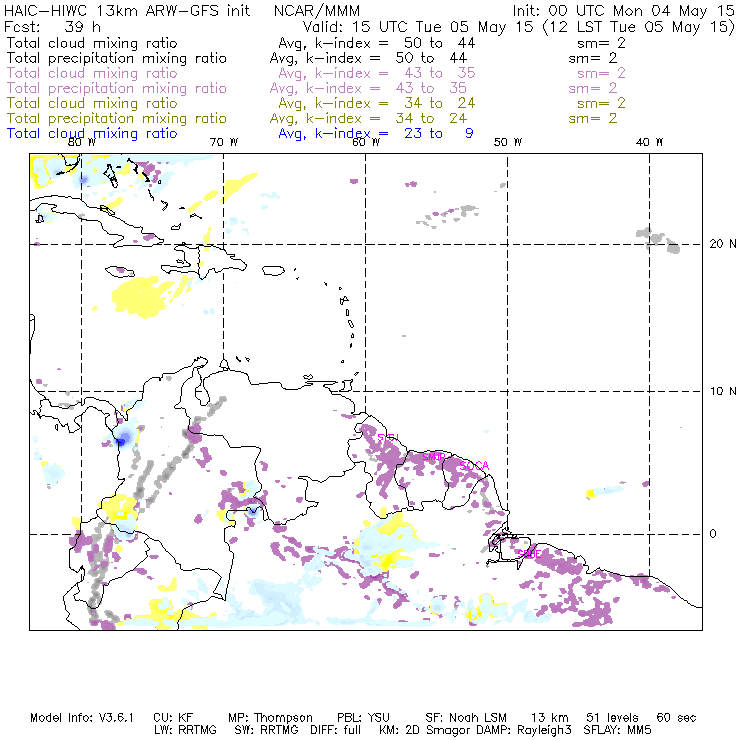Click the "SFLAY: MM5" text
740x740 pixels.
(617, 730)
